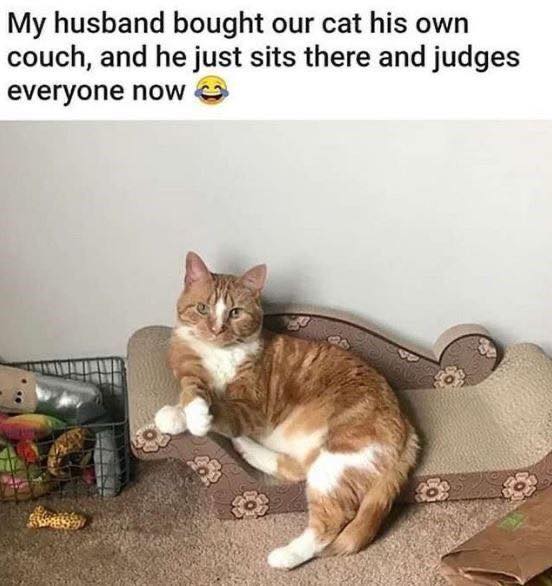Click the wire basket of cat toys
This screenshot has height=586, width=552.
tap(64, 428)
